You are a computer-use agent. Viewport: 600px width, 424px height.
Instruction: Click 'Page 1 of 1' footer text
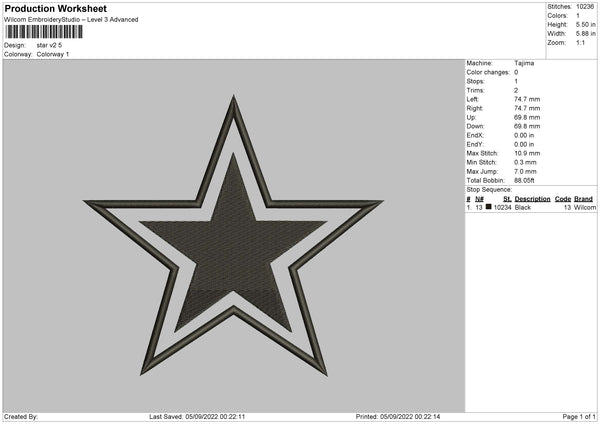pos(579,417)
